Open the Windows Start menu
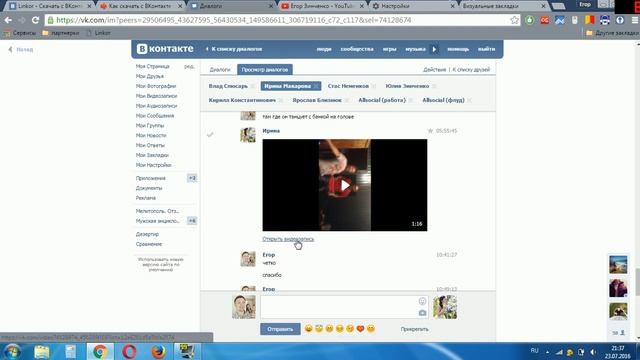This screenshot has height=360, width=640. (x=12, y=351)
